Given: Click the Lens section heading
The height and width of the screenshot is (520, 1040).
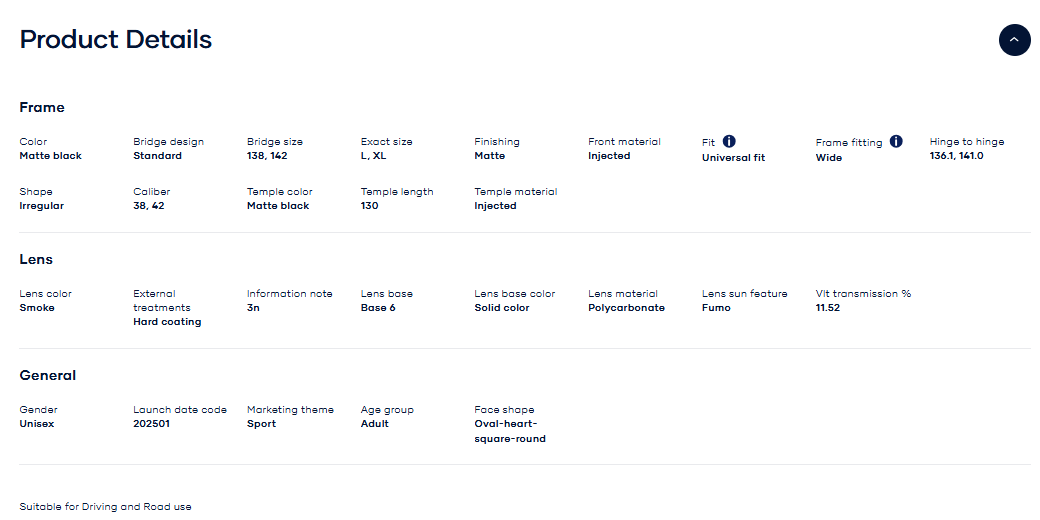Looking at the screenshot, I should click(36, 260).
